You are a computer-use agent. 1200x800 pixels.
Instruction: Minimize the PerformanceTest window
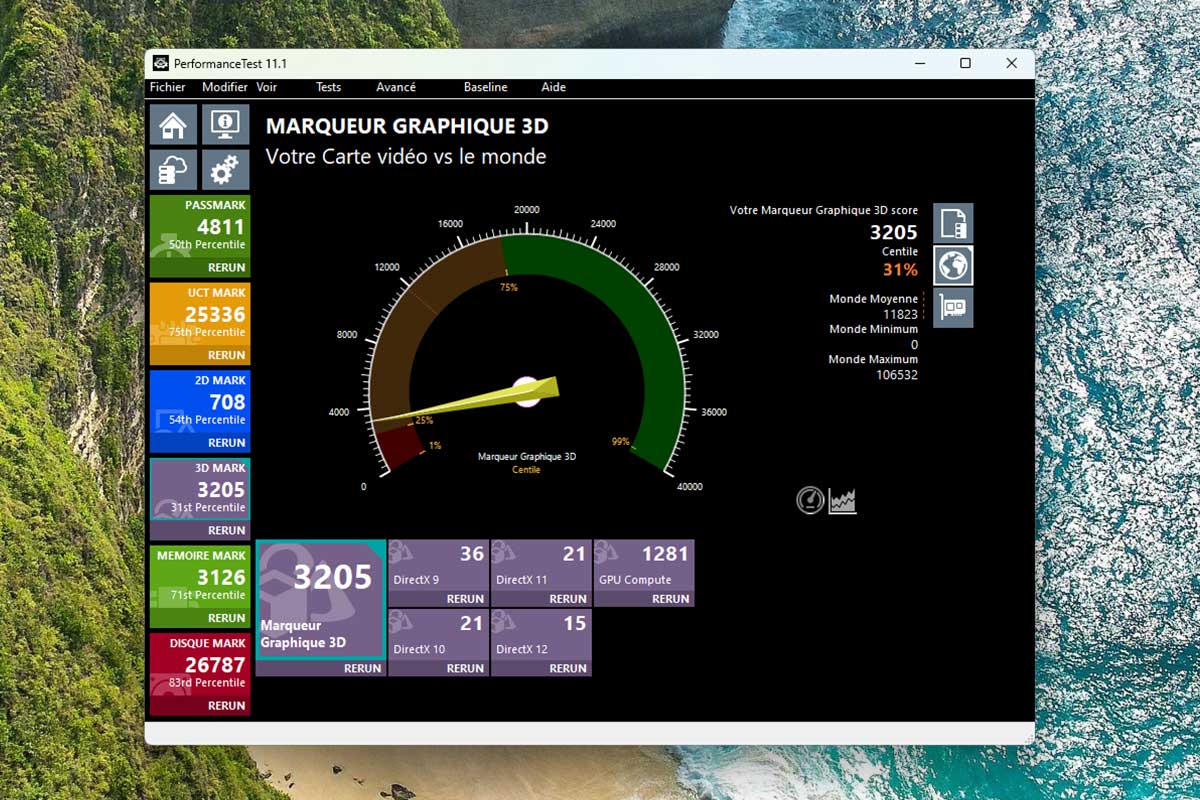click(919, 63)
